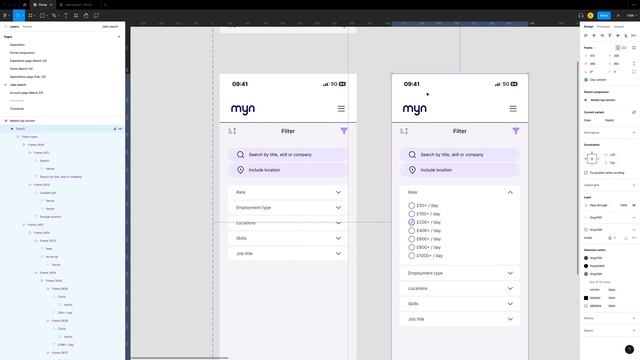
Task: Expand Skills chevron in left mockup
Action: click(x=338, y=238)
